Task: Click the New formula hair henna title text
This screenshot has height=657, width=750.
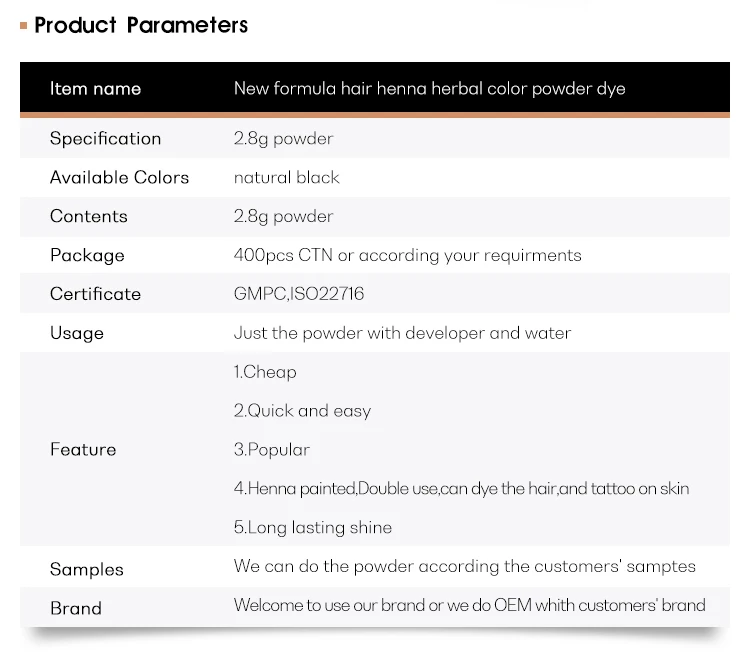Action: pyautogui.click(x=429, y=89)
